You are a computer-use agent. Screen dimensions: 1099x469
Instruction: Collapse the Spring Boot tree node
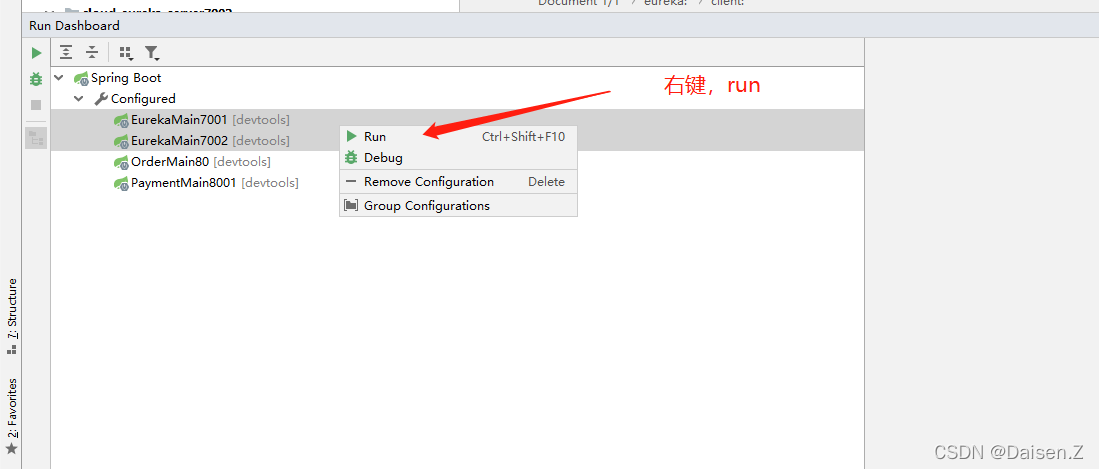59,77
